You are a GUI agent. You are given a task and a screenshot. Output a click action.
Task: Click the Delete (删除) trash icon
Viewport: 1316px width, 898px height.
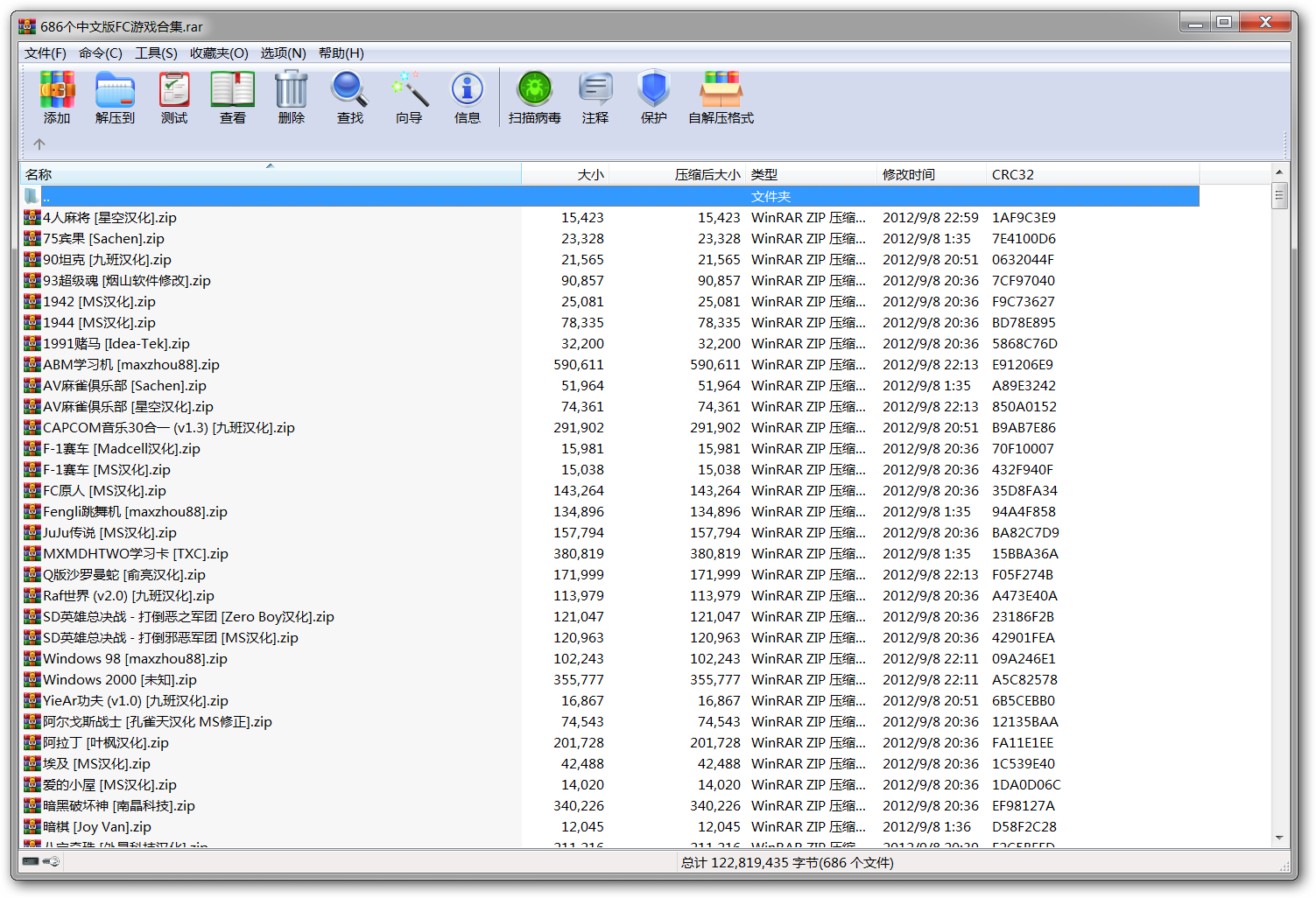[291, 89]
